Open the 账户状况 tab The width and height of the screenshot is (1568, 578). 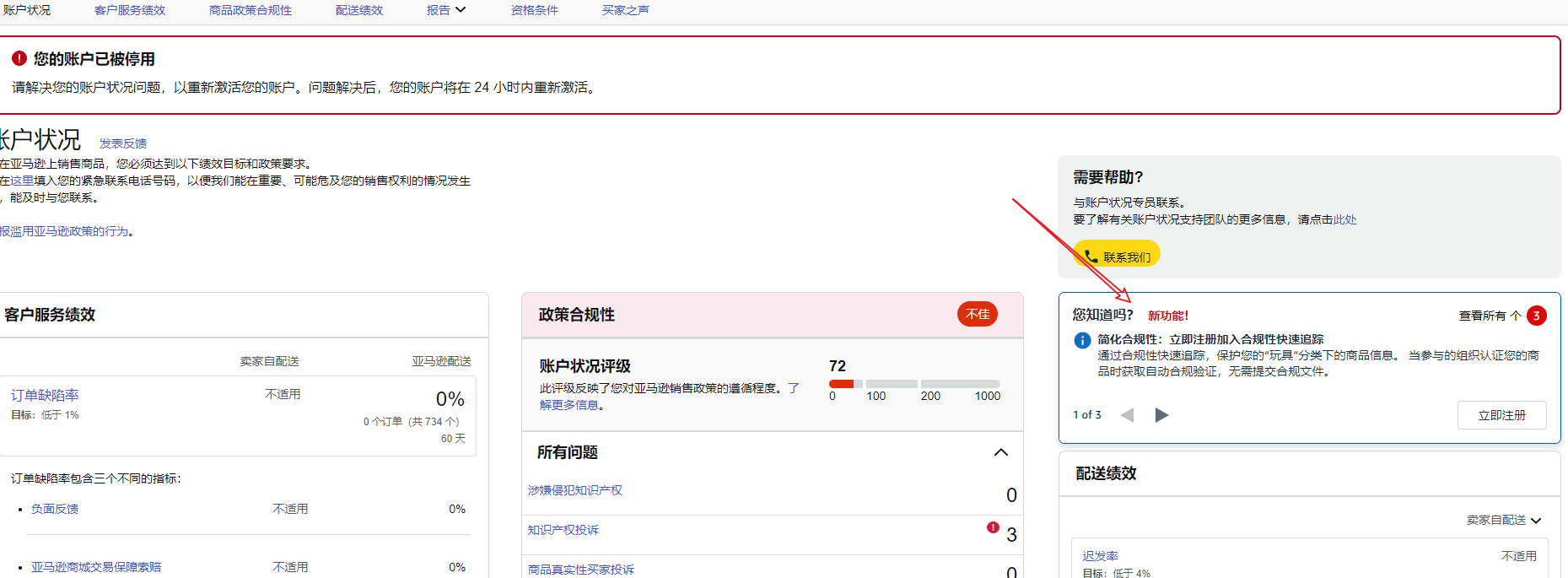[x=25, y=10]
